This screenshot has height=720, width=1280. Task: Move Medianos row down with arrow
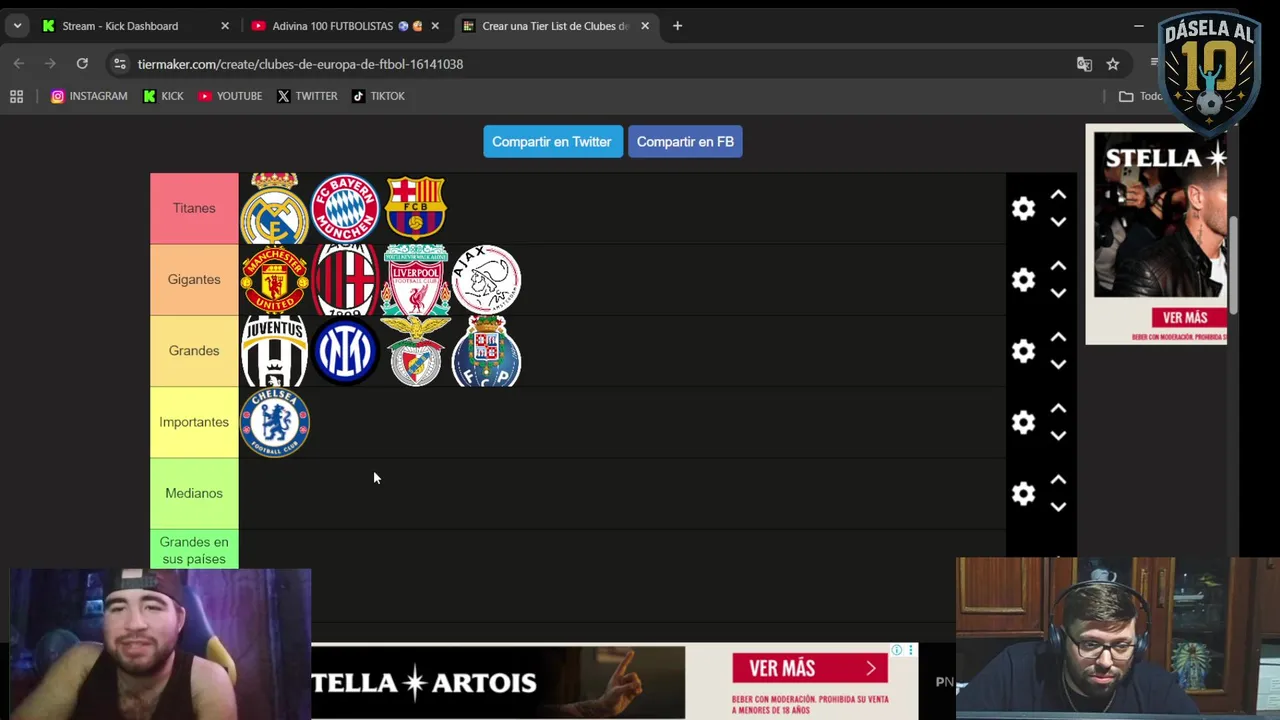1058,506
